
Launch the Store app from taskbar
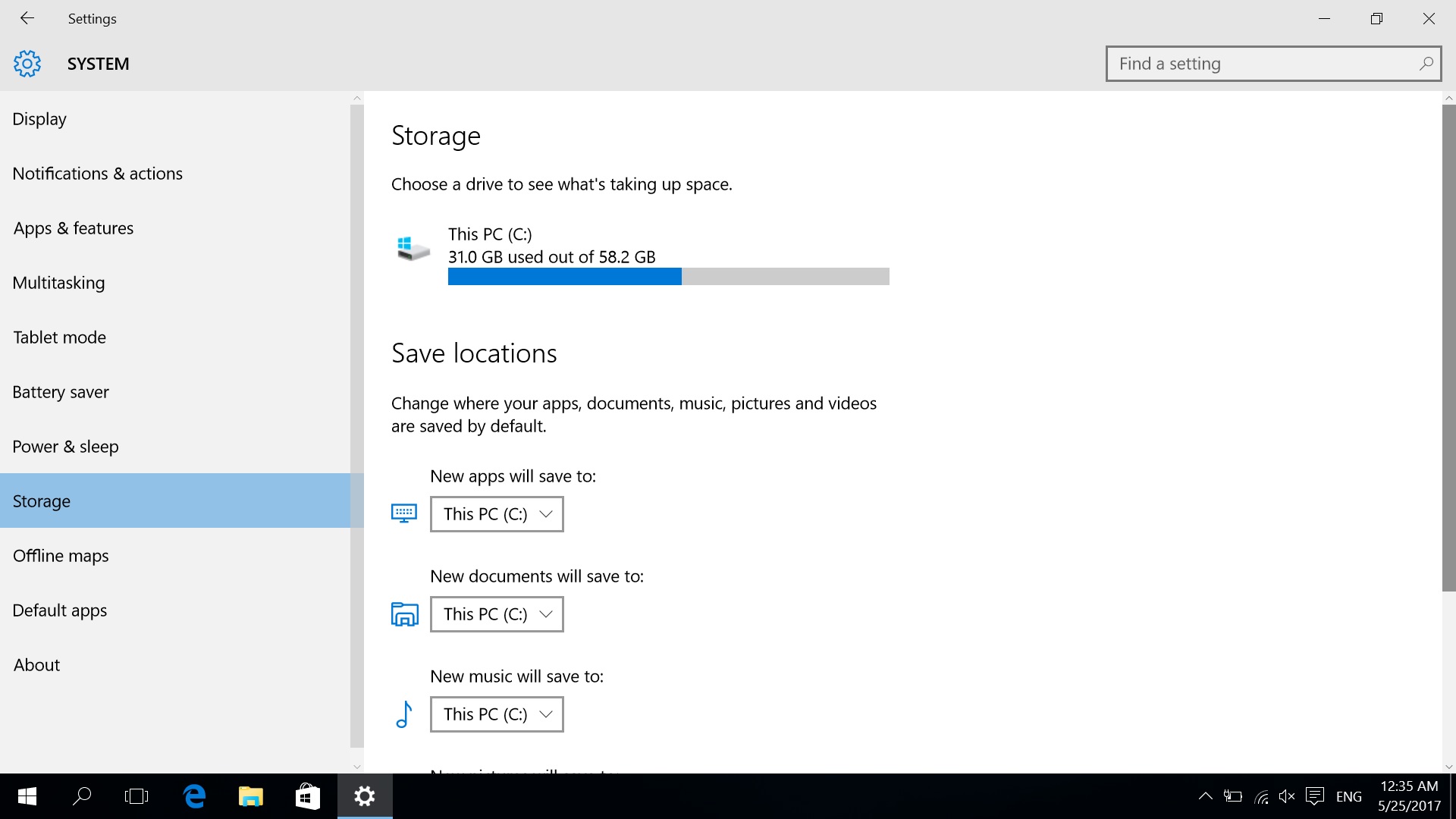pyautogui.click(x=307, y=796)
